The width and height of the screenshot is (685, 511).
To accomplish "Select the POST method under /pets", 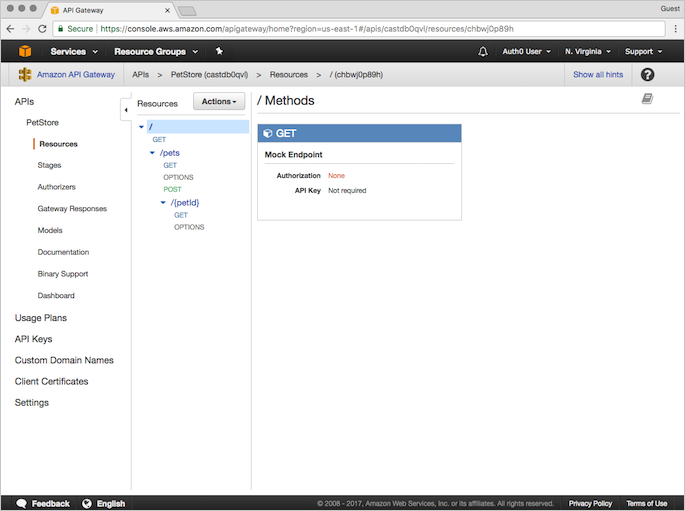I will pos(172,190).
